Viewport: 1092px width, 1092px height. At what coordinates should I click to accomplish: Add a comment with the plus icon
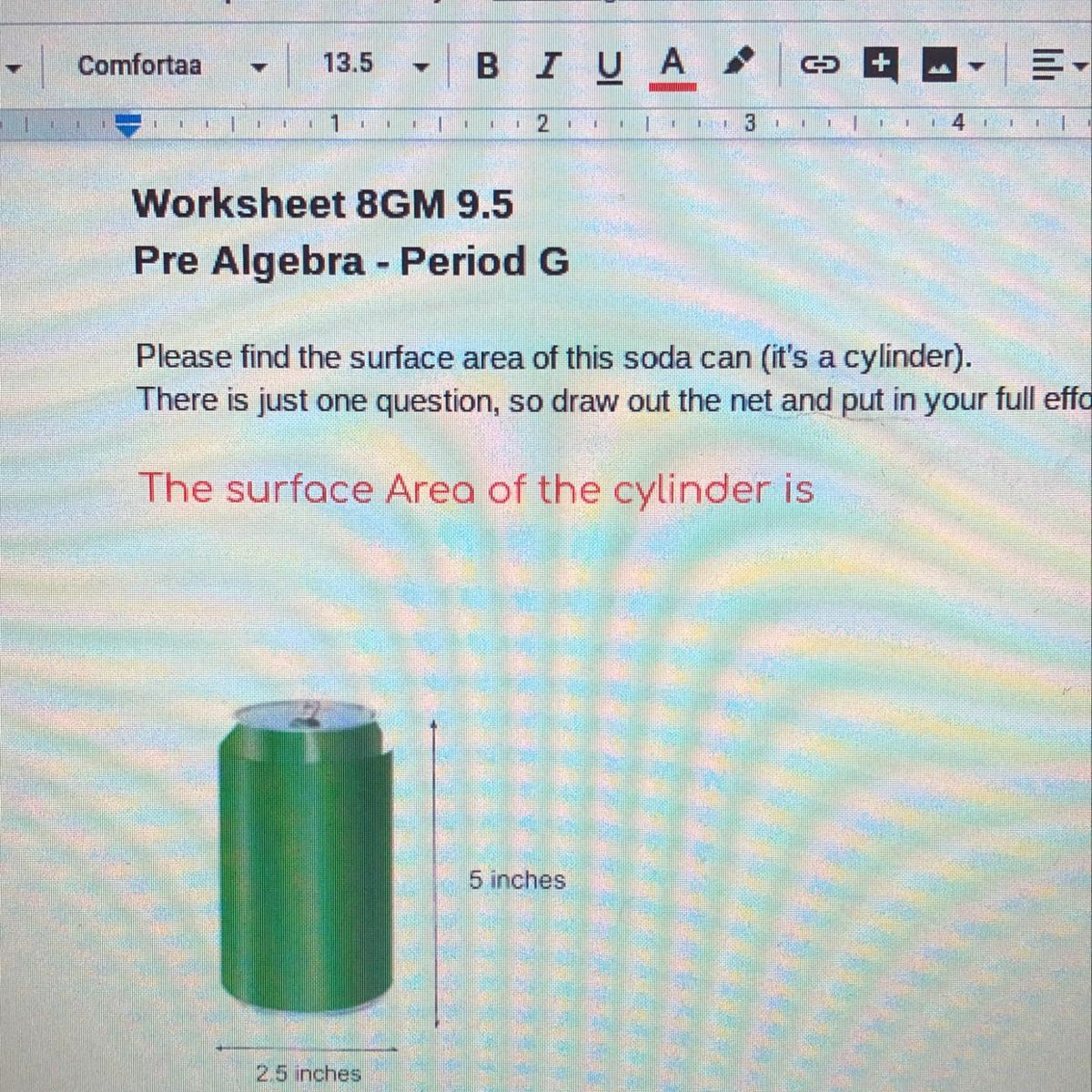879,65
